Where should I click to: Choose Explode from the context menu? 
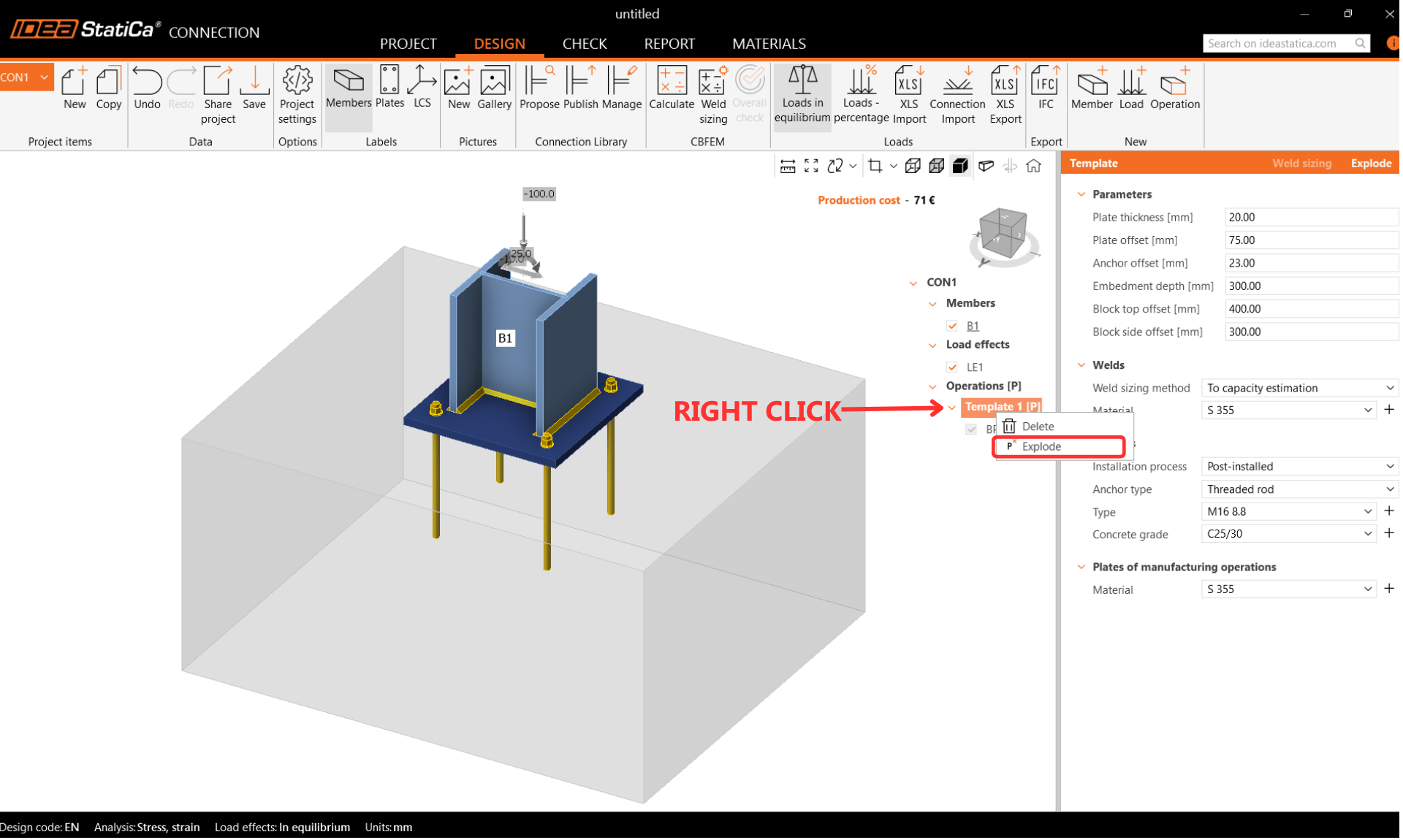point(1041,446)
